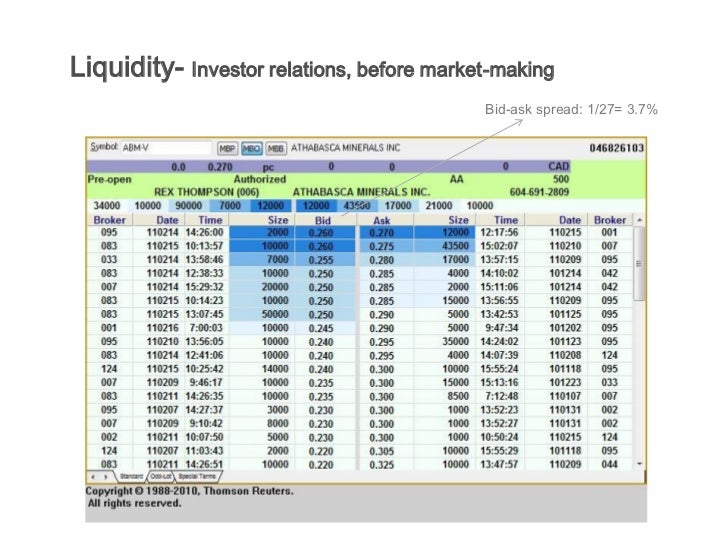This screenshot has height=546, width=728.
Task: Click the ATHABASCA MINERALS INC company name in header
Action: [345, 148]
